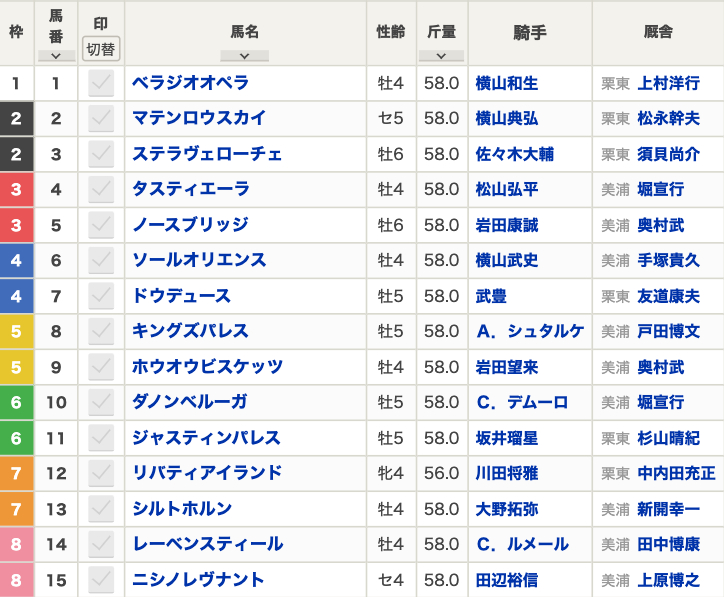Tick the mark checkbox for ベラジオオペラ
The height and width of the screenshot is (597, 724).
pyautogui.click(x=101, y=83)
